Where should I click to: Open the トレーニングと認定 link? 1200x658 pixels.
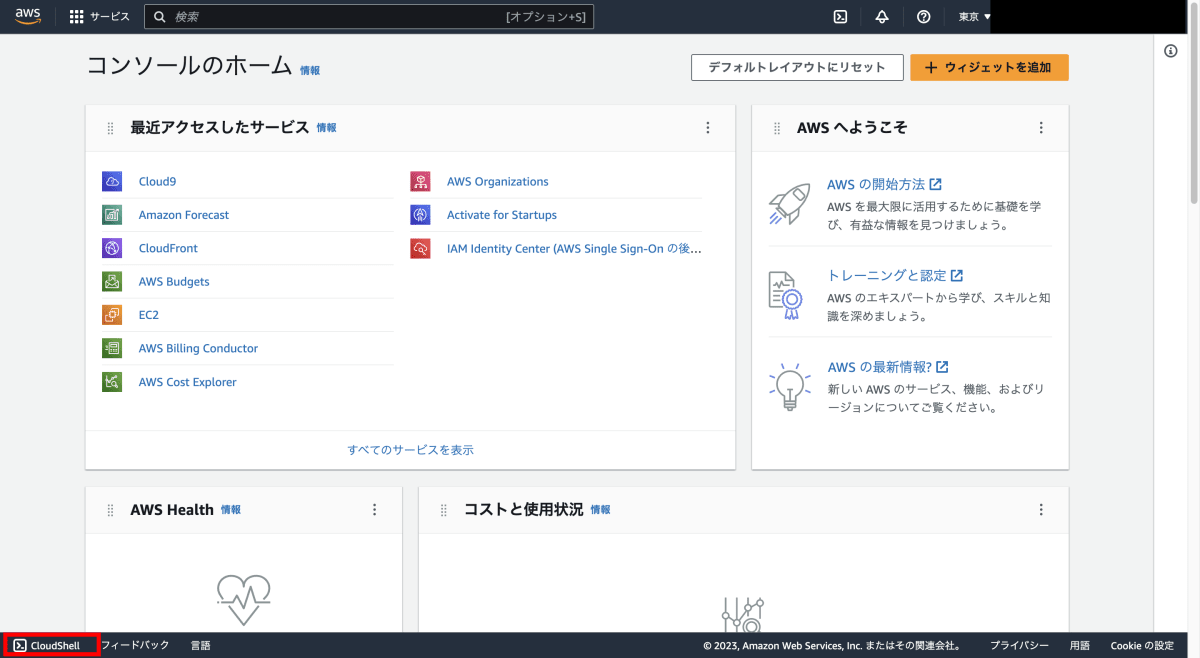[895, 275]
